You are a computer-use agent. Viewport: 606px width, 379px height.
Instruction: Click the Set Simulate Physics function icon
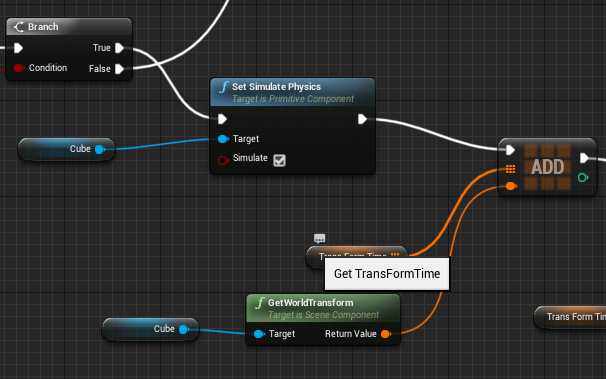224,88
